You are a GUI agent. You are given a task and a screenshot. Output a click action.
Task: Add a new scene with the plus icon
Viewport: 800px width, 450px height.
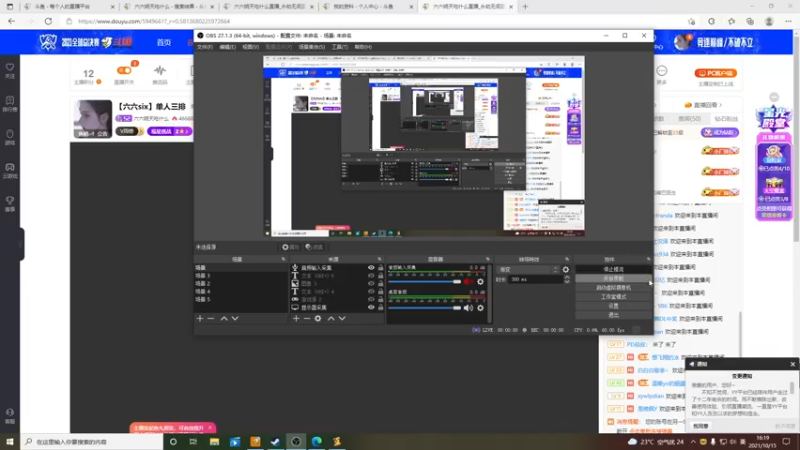(x=200, y=318)
